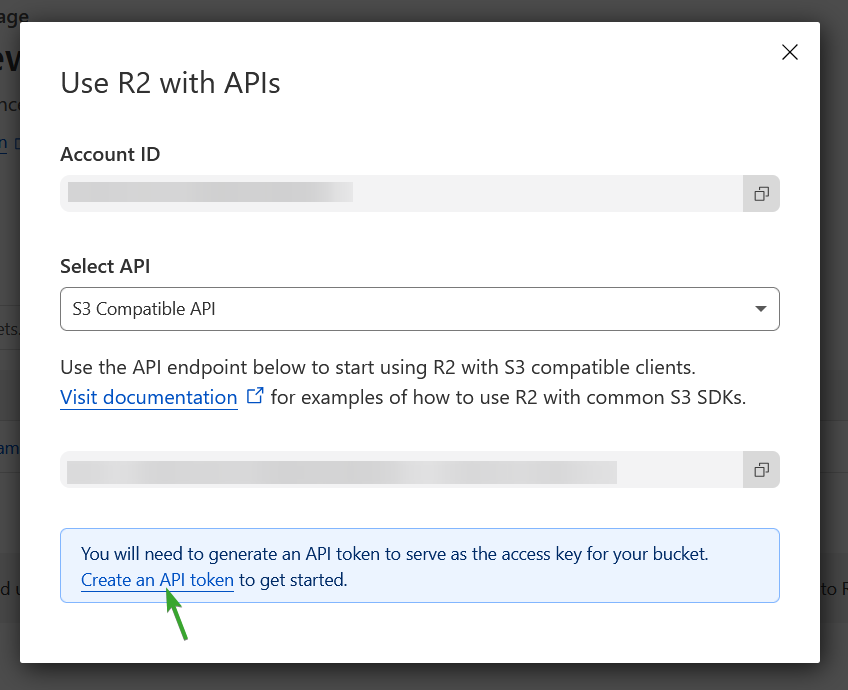Image resolution: width=848 pixels, height=690 pixels.
Task: Click the API token notice text
Action: (x=394, y=554)
